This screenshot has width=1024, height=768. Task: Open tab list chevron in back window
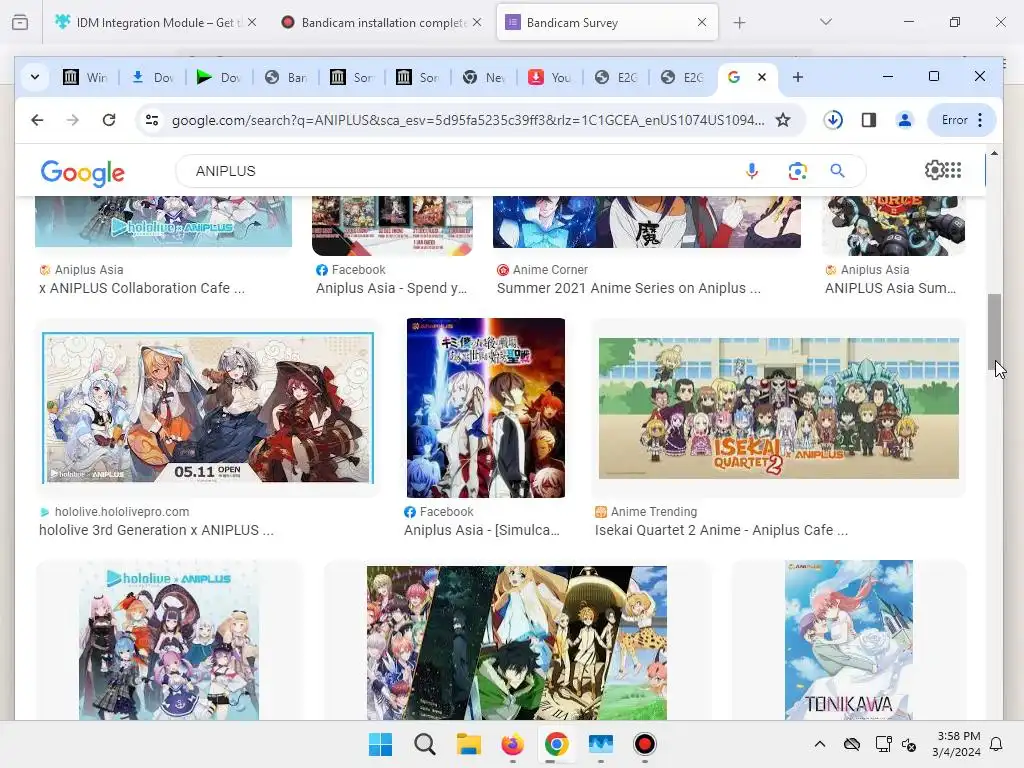click(825, 22)
